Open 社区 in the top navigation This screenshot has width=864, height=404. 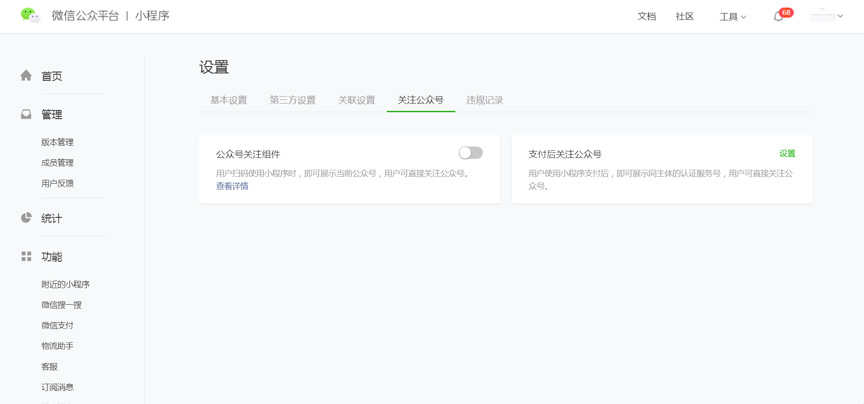pyautogui.click(x=684, y=17)
